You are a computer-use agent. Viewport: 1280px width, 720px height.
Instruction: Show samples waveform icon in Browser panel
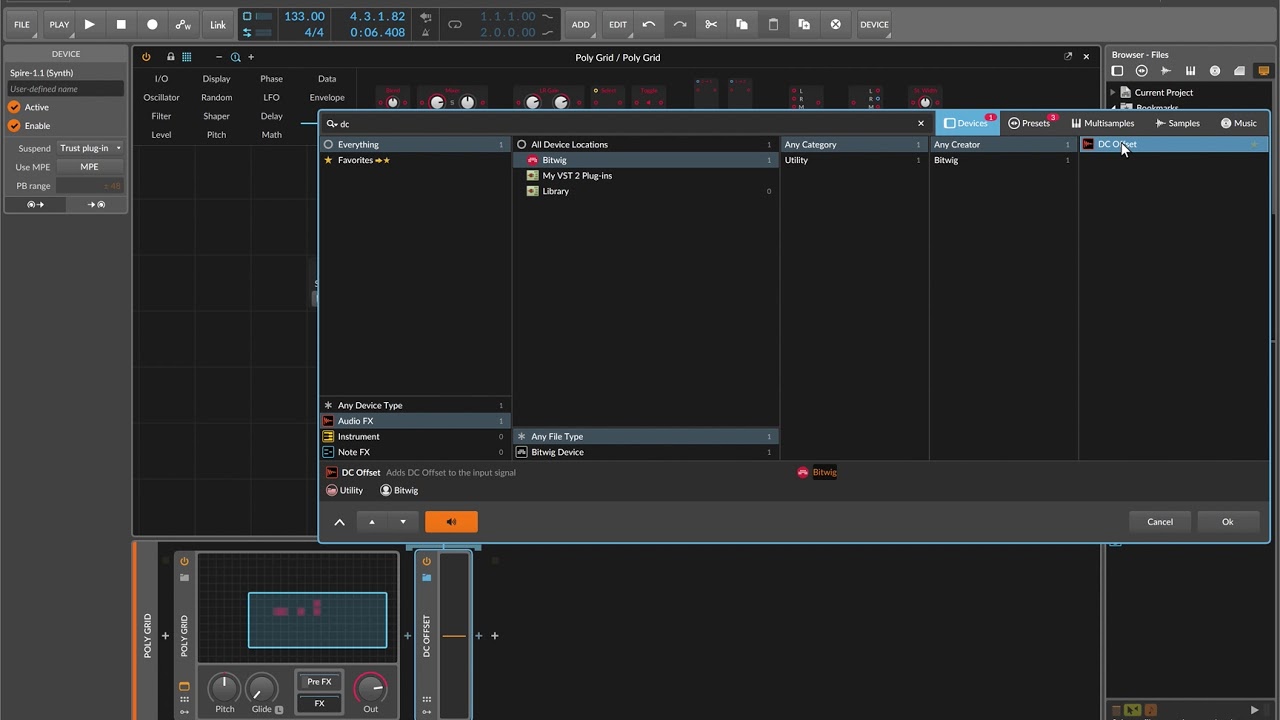(1166, 71)
